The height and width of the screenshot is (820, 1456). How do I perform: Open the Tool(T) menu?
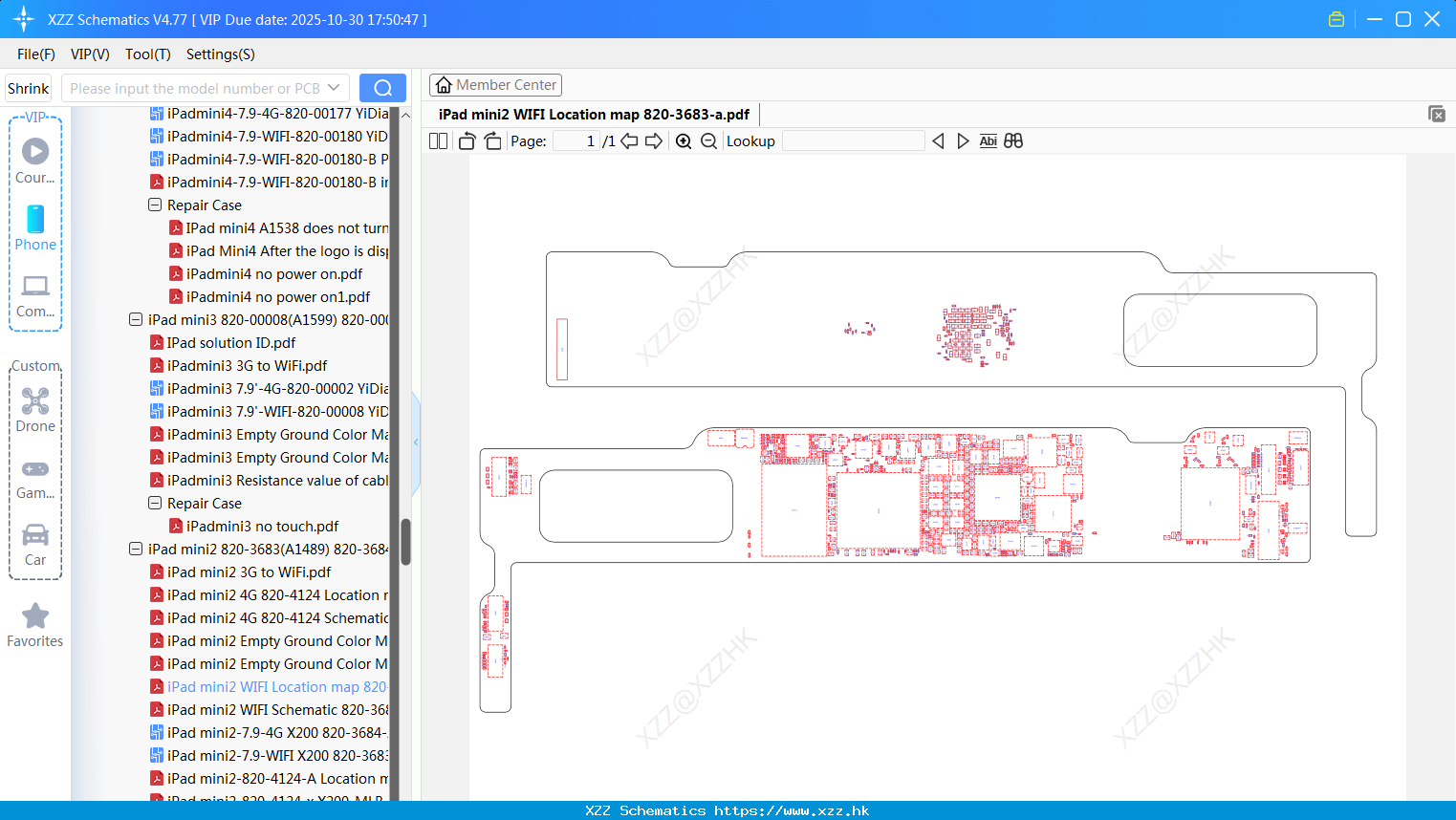click(148, 54)
